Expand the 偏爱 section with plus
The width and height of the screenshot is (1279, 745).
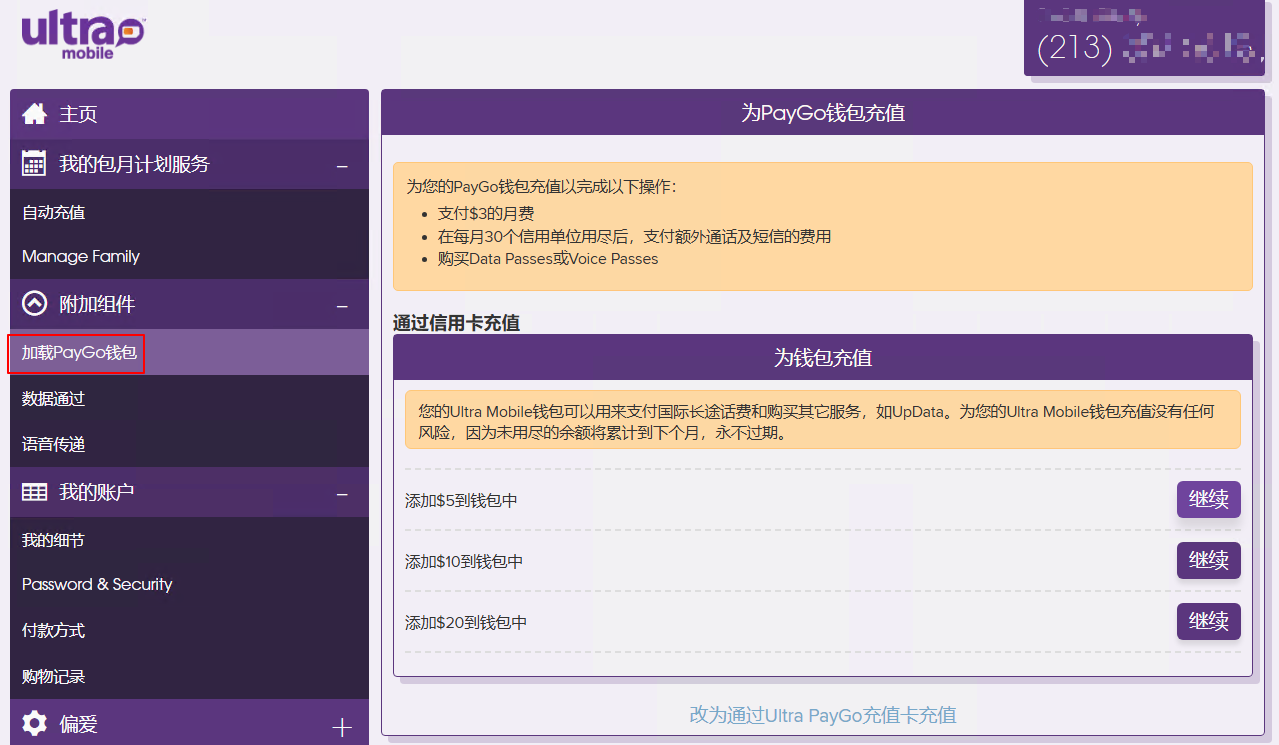coord(342,727)
